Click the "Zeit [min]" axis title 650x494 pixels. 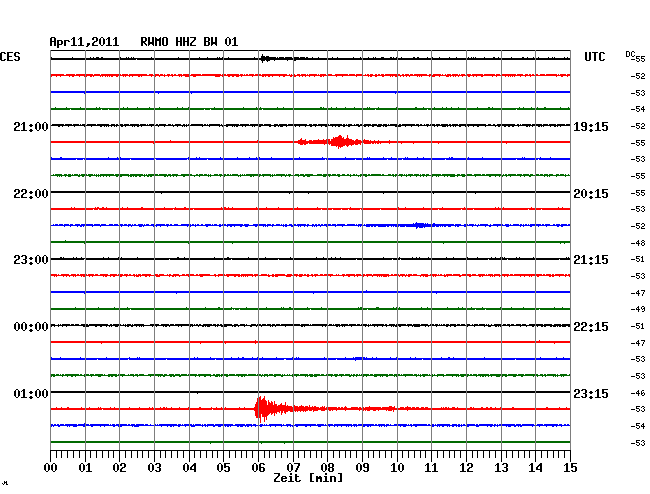(x=308, y=478)
